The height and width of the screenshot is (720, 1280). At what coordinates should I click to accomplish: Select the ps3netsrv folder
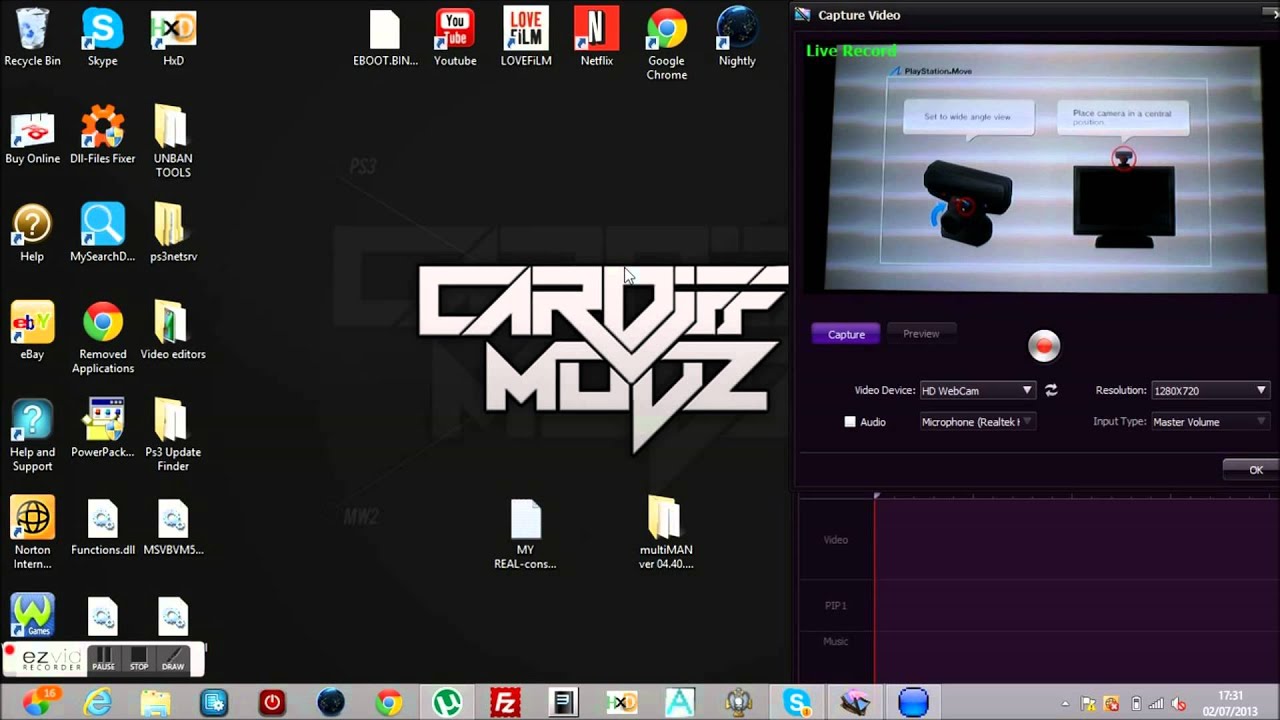pyautogui.click(x=173, y=234)
